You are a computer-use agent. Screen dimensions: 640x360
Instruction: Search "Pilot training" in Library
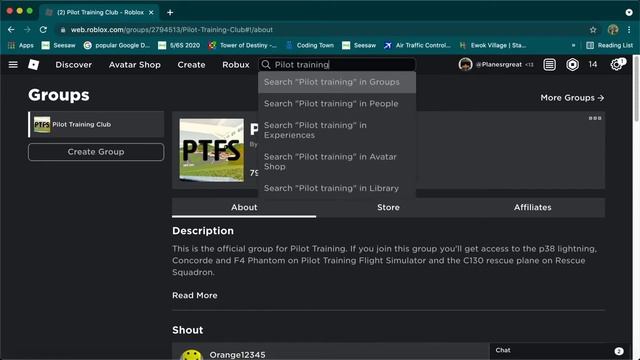[x=337, y=188]
